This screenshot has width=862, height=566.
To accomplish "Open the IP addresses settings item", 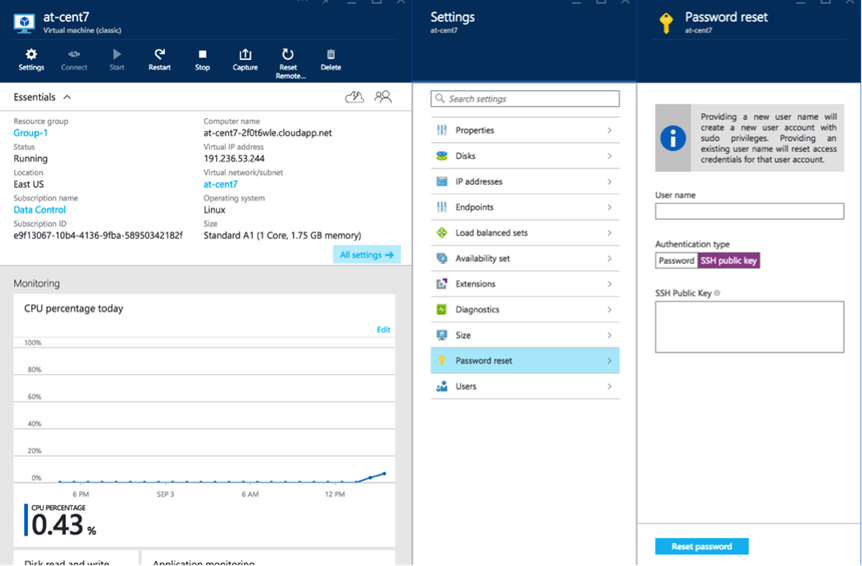I will [x=525, y=181].
